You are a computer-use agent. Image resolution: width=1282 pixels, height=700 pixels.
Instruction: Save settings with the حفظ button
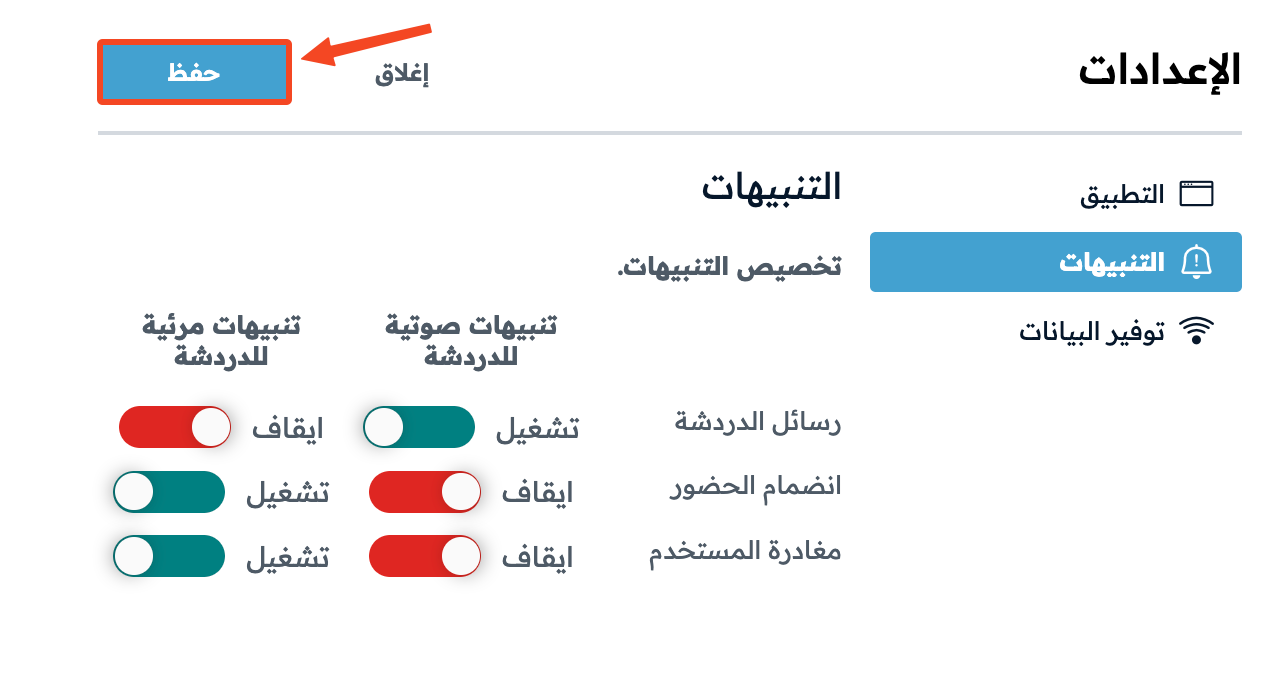tap(194, 72)
